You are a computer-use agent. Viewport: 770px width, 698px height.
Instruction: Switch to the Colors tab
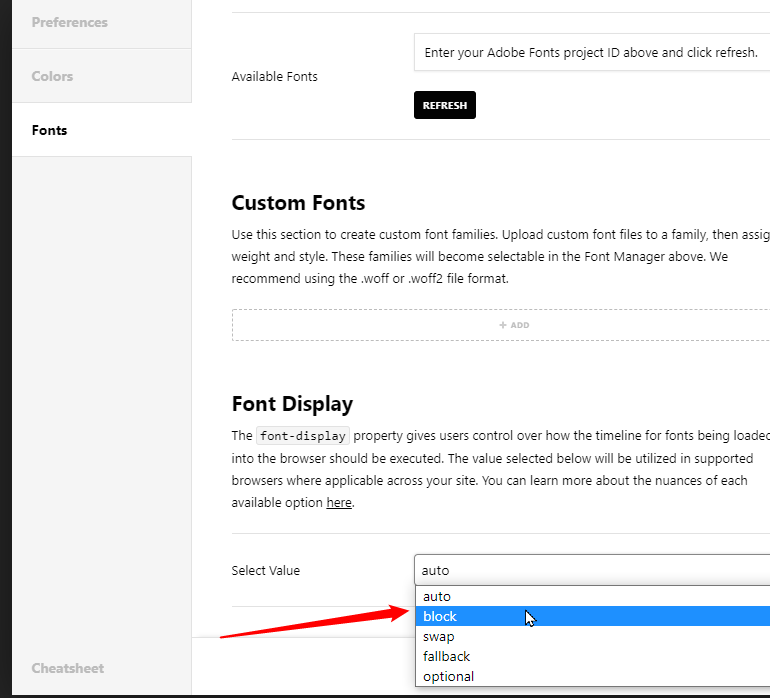(x=102, y=76)
